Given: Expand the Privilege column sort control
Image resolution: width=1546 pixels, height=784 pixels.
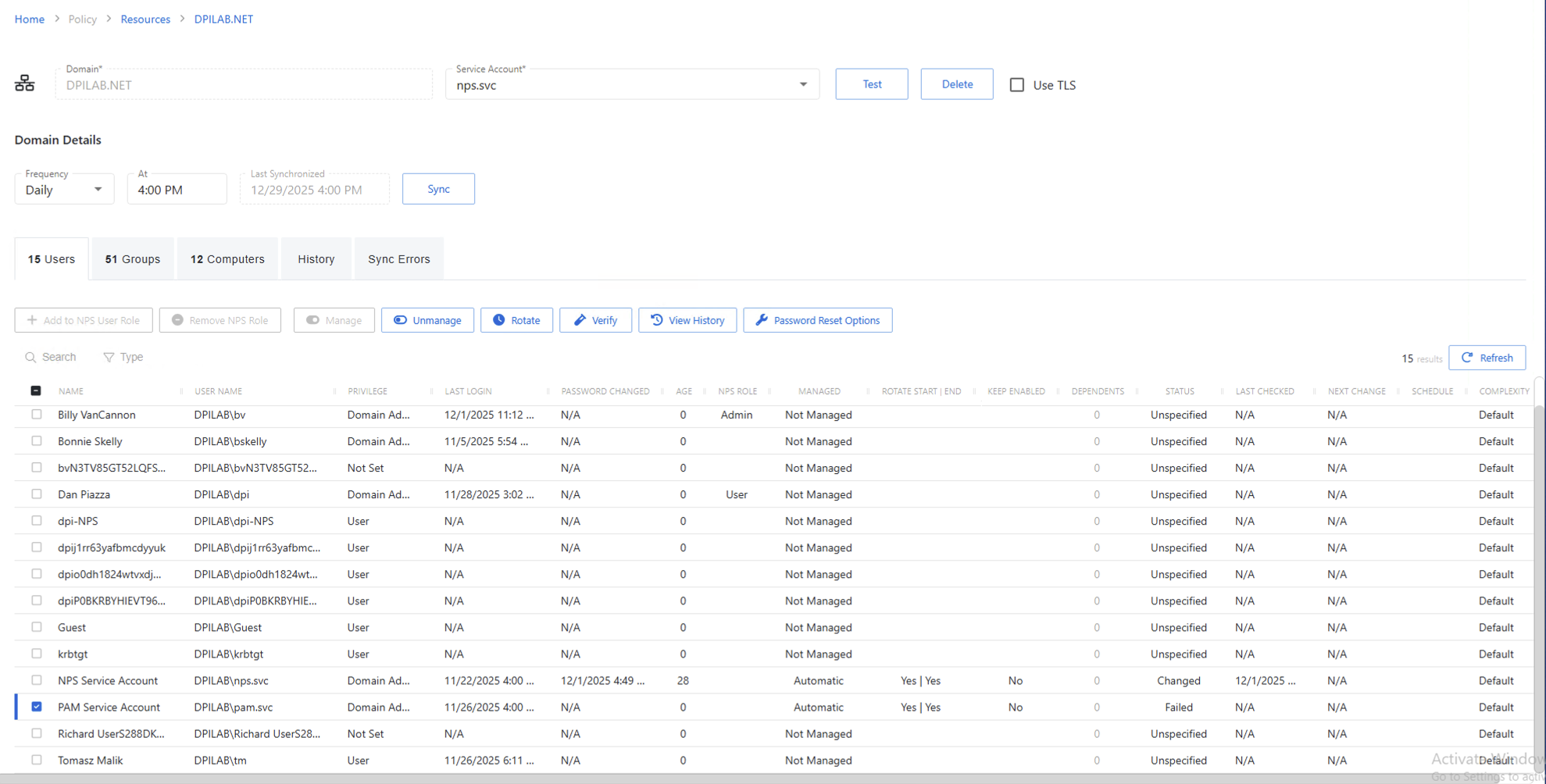Looking at the screenshot, I should click(x=430, y=390).
